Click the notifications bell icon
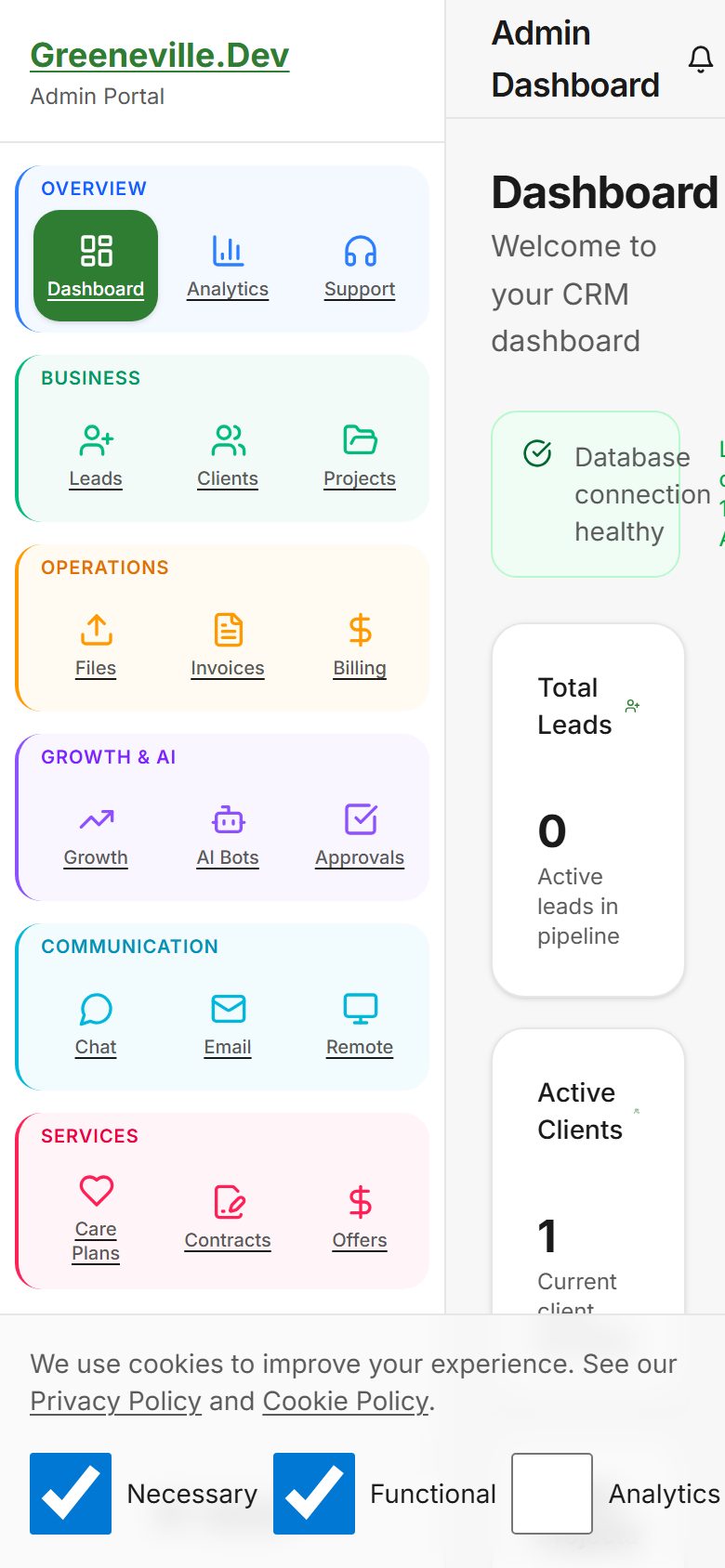The image size is (725, 1568). pos(700,59)
